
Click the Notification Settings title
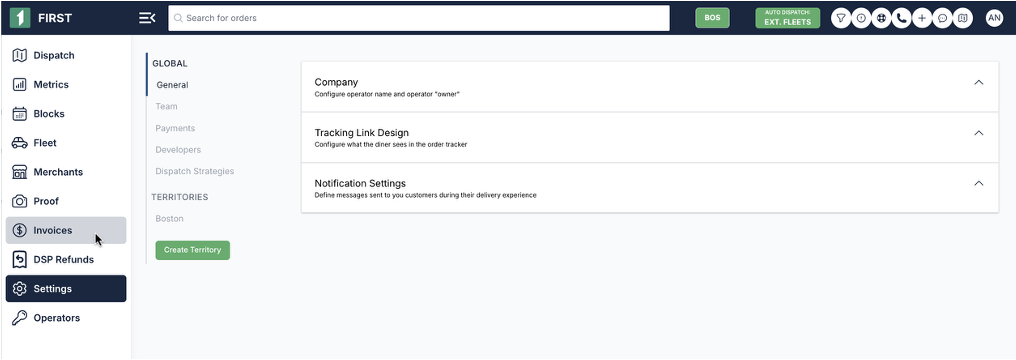pyautogui.click(x=360, y=183)
